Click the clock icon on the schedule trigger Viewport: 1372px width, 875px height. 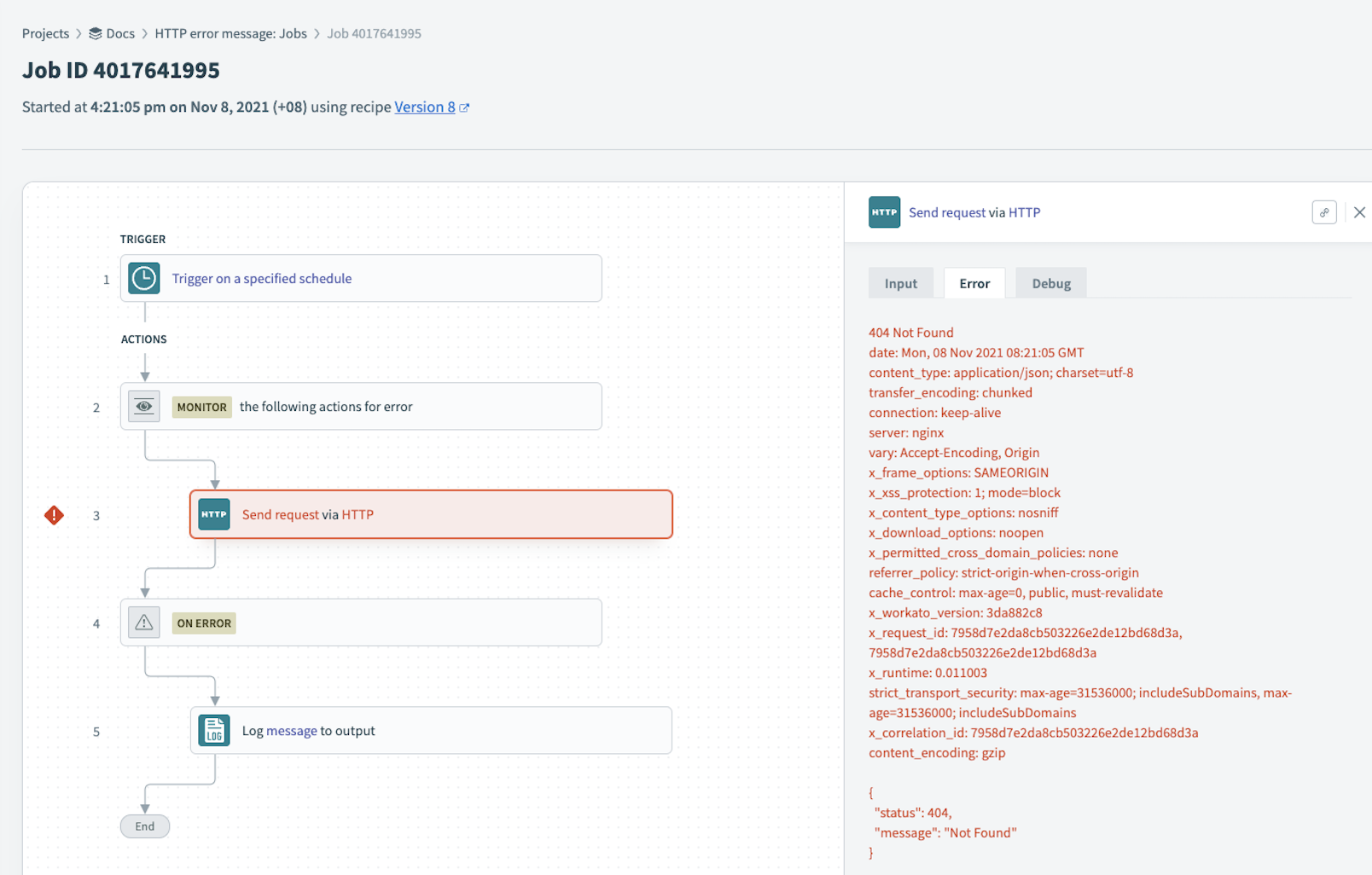144,278
